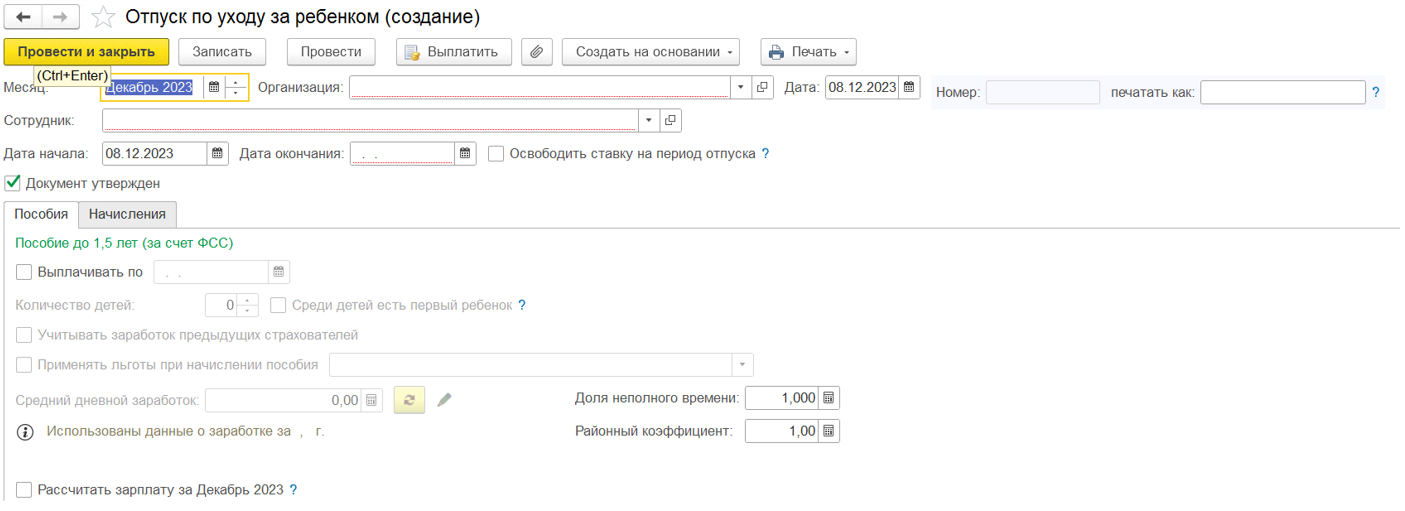Click the paperclip attachments icon

537,52
